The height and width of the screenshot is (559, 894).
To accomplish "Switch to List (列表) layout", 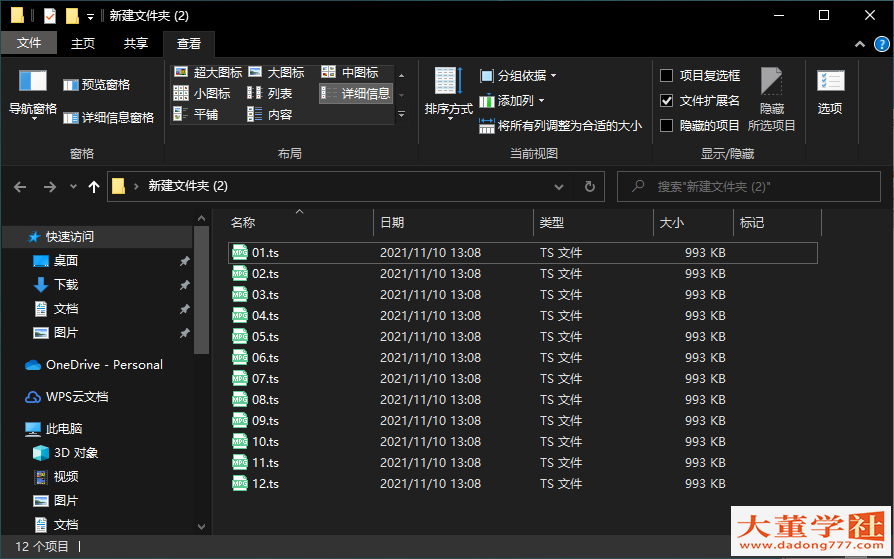I will click(270, 93).
